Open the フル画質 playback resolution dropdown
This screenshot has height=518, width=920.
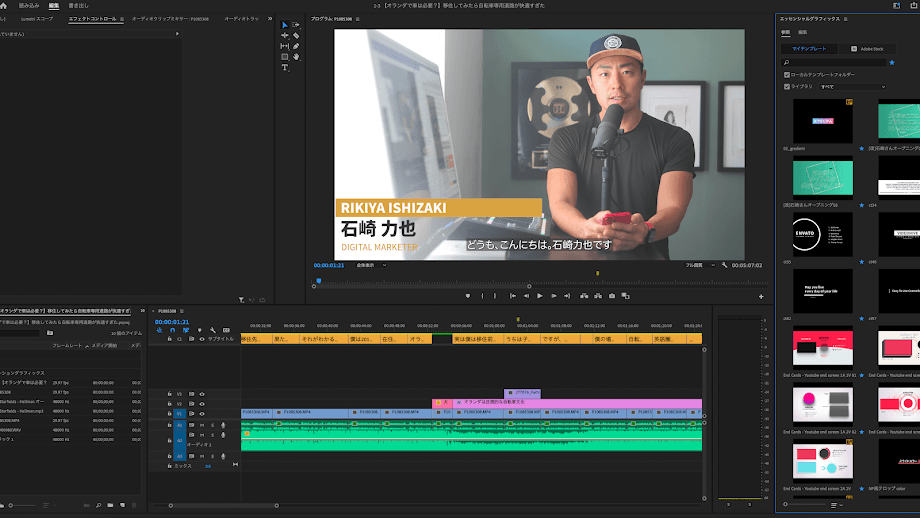click(697, 265)
